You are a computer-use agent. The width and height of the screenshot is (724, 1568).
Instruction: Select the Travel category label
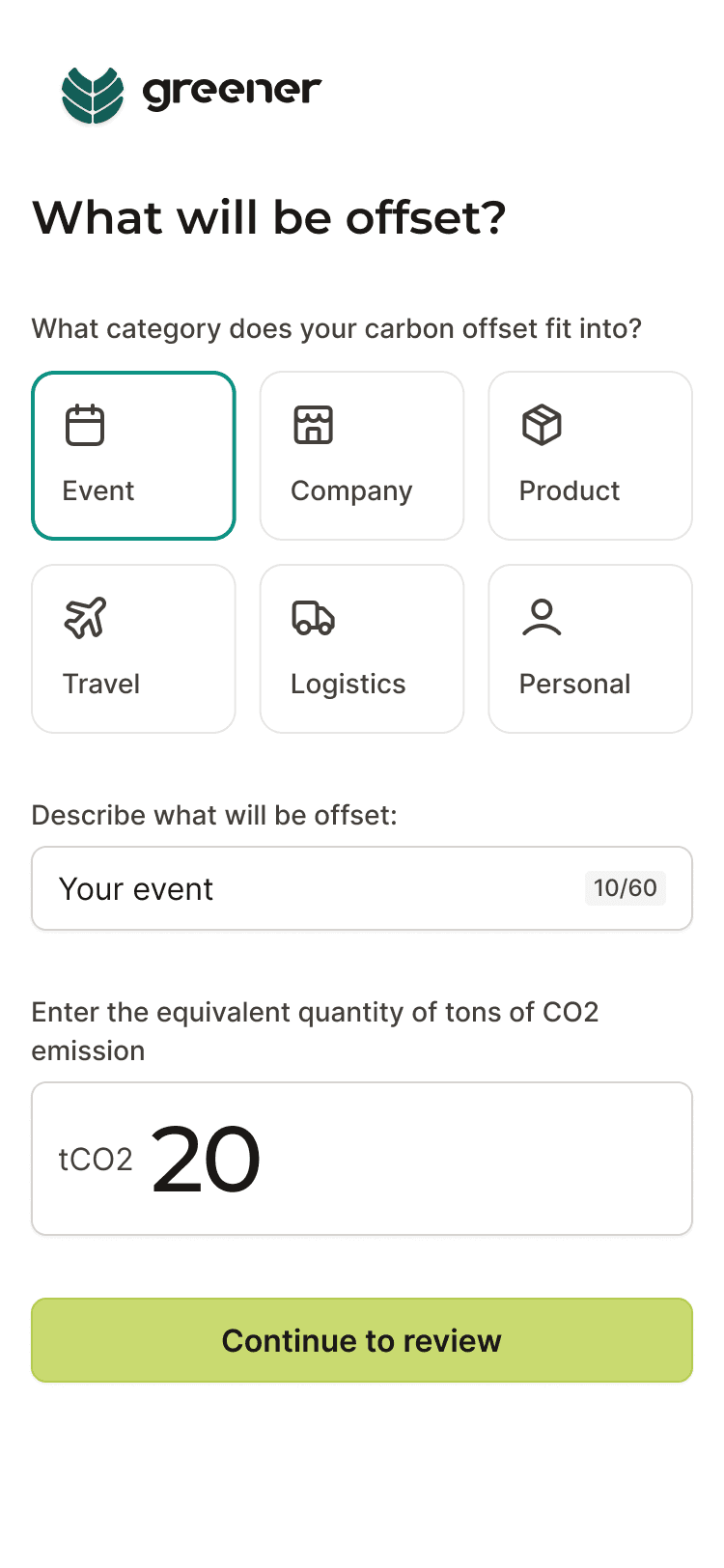[x=101, y=685]
